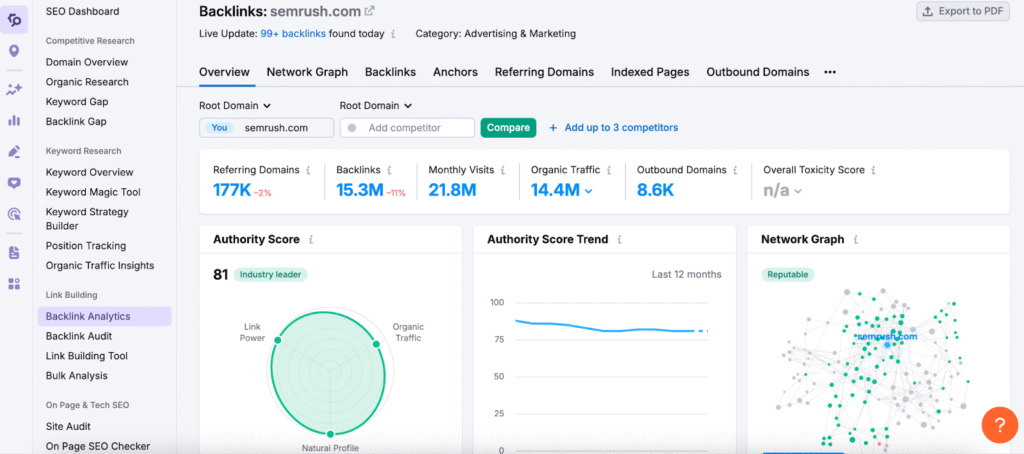
Task: Click info icon beside Monthly Visits
Action: pyautogui.click(x=503, y=170)
